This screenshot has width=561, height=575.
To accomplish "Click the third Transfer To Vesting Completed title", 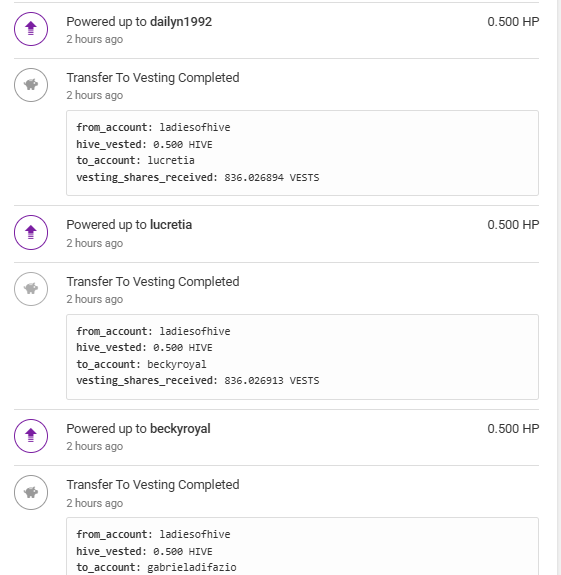I will [x=153, y=485].
